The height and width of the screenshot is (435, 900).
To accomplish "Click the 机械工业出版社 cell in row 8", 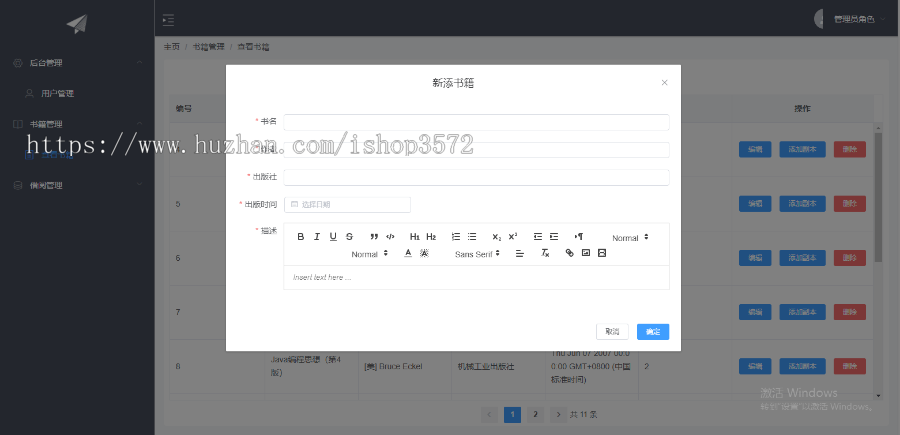I will click(x=488, y=366).
